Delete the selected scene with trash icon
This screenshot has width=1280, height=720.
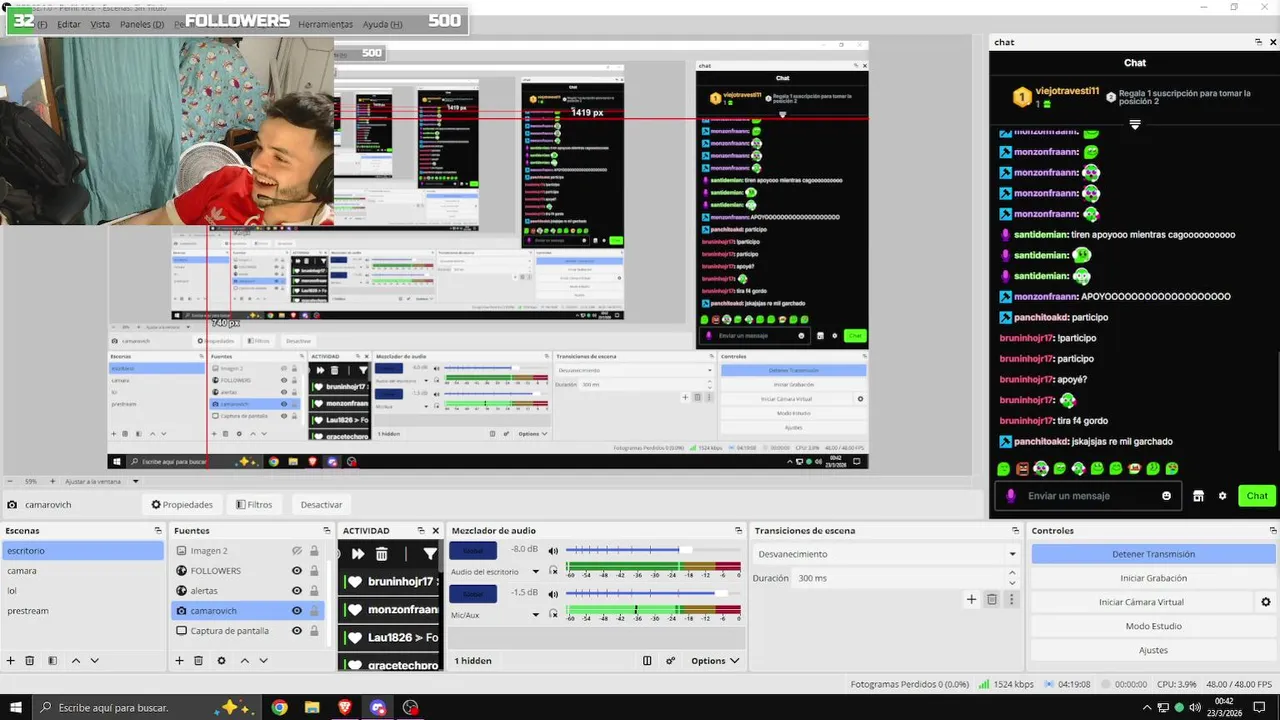tap(30, 661)
